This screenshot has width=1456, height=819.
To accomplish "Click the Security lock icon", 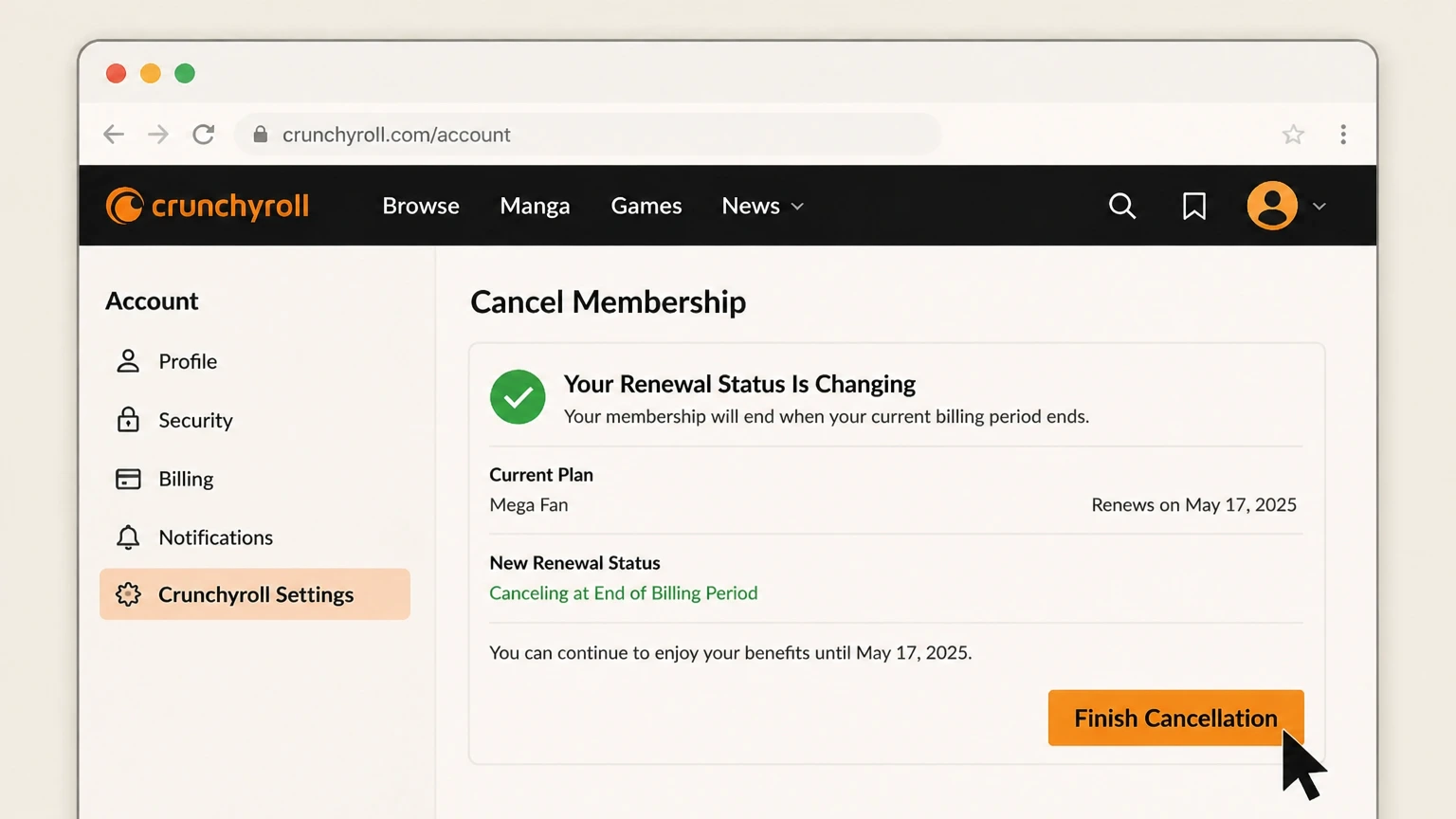I will [x=128, y=420].
